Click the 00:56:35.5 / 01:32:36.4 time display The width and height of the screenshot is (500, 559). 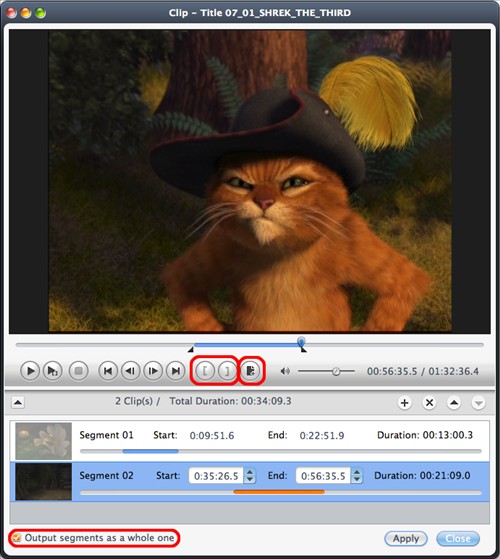tap(423, 371)
